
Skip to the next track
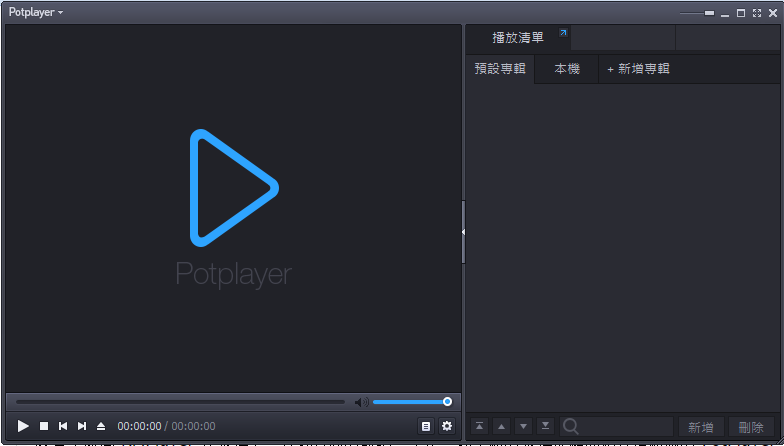pyautogui.click(x=82, y=426)
